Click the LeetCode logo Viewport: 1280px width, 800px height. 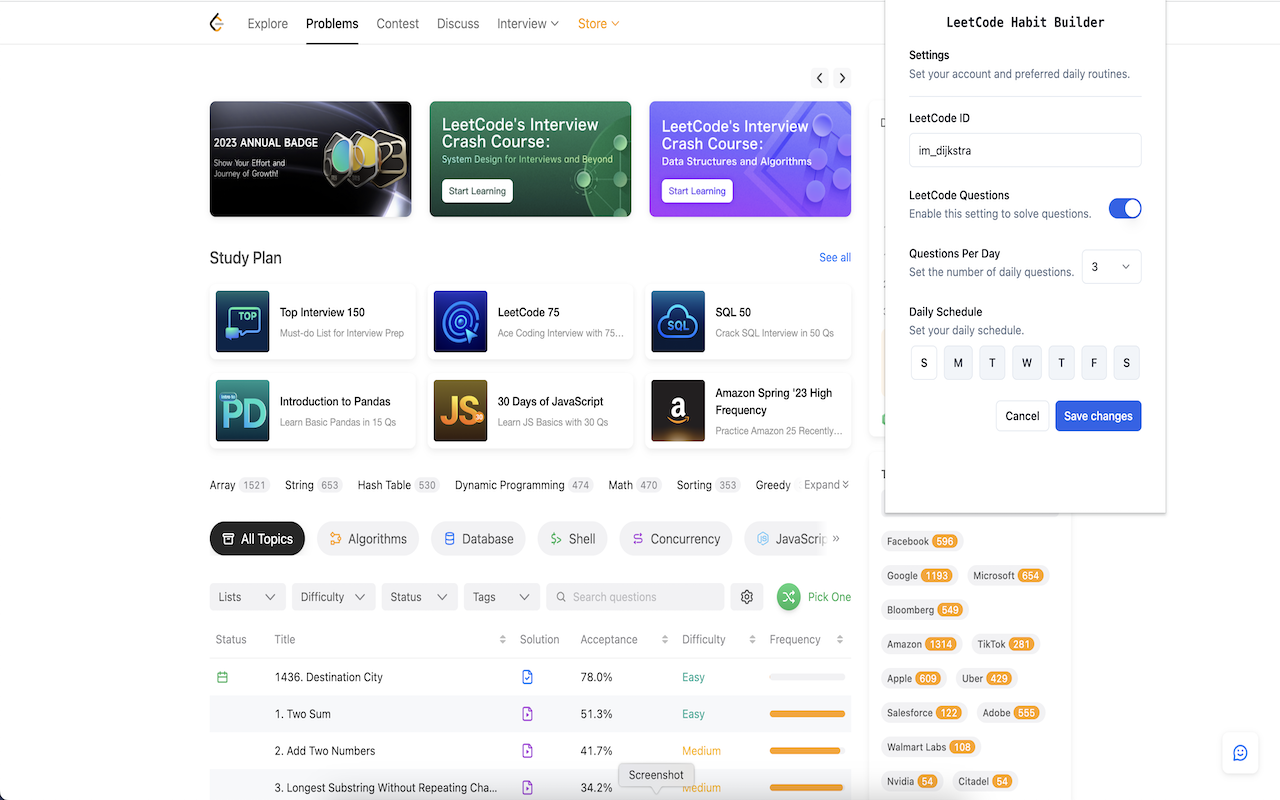point(216,22)
